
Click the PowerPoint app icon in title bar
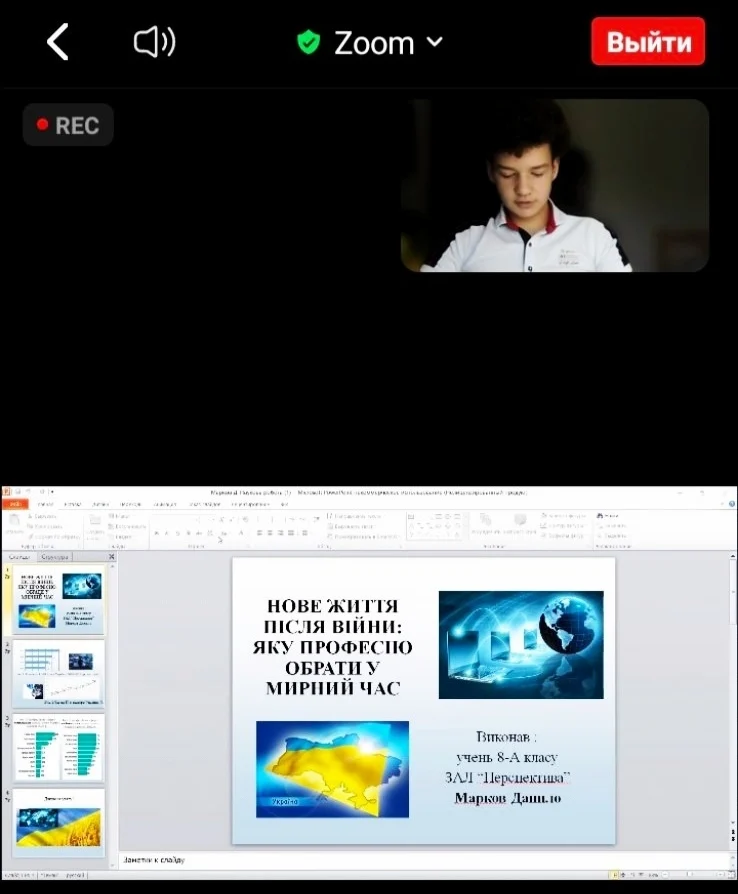[7, 492]
